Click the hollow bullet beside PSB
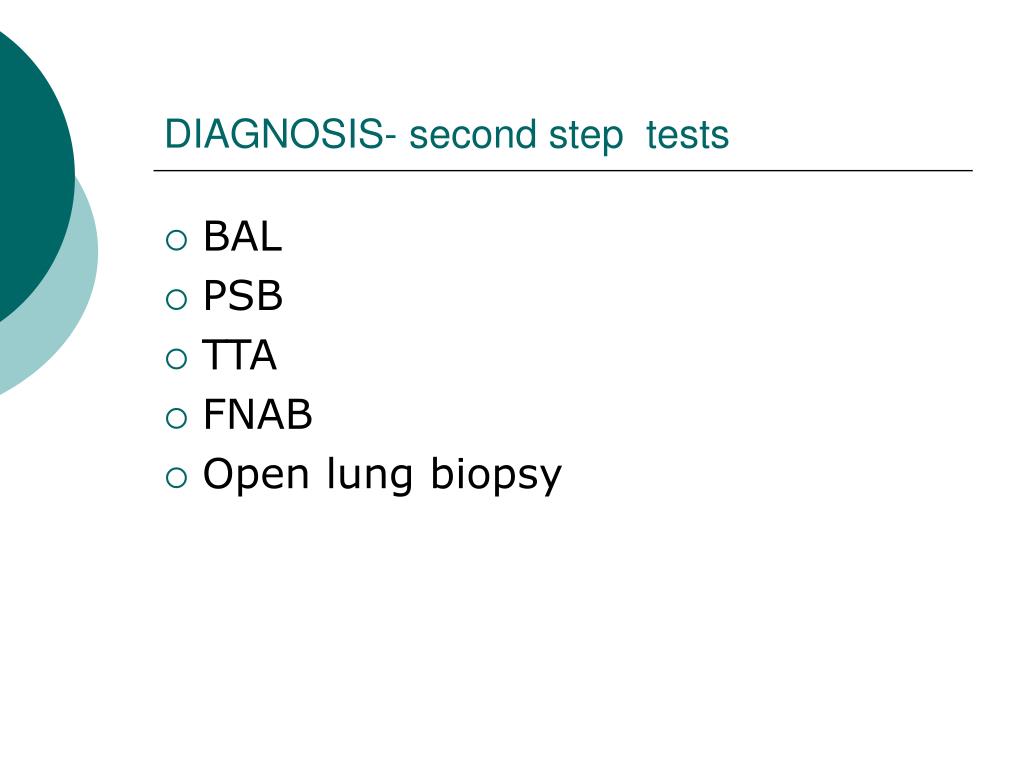The height and width of the screenshot is (768, 1024). pyautogui.click(x=176, y=300)
